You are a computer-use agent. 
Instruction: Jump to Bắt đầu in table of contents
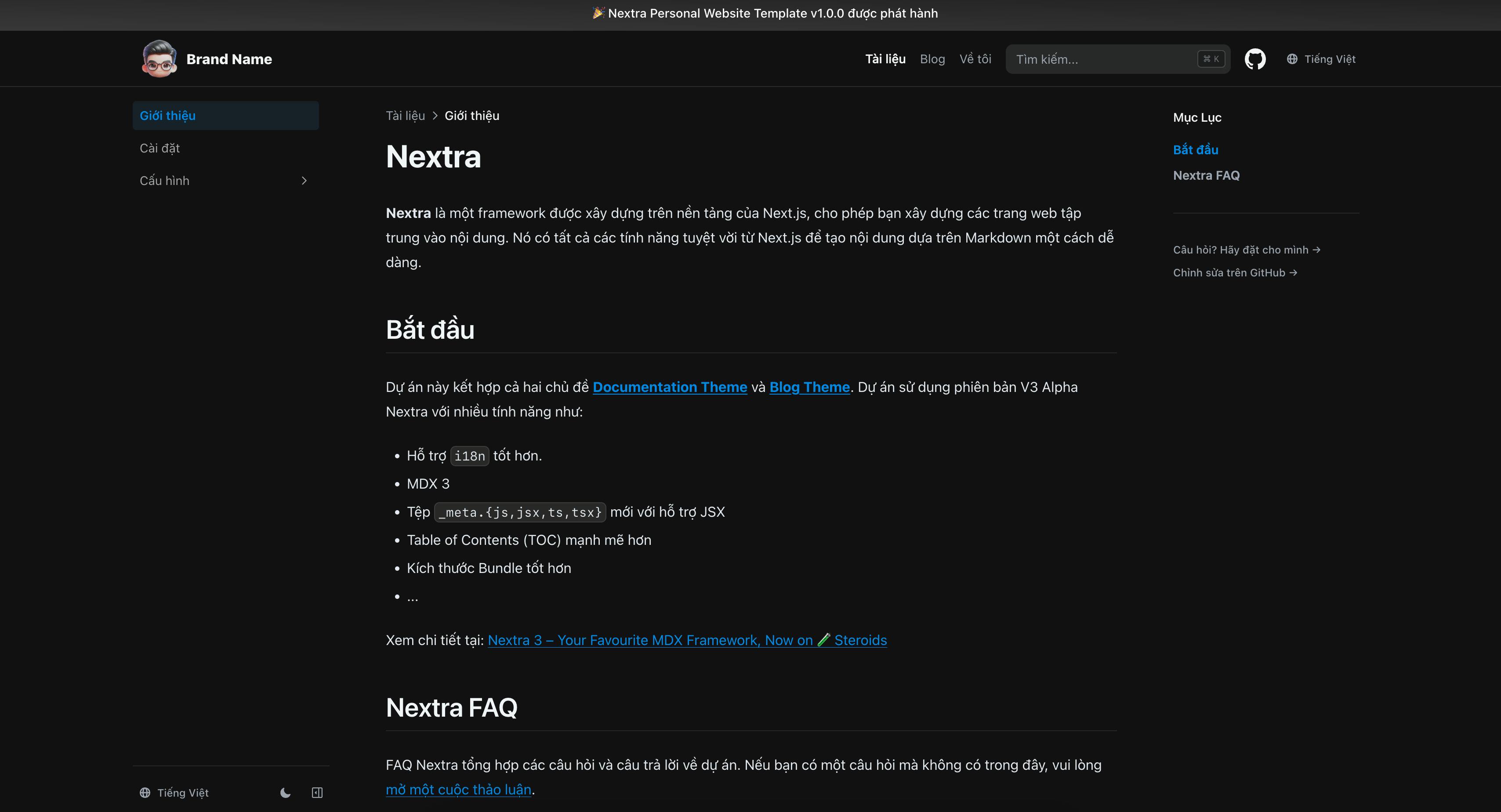click(x=1196, y=150)
